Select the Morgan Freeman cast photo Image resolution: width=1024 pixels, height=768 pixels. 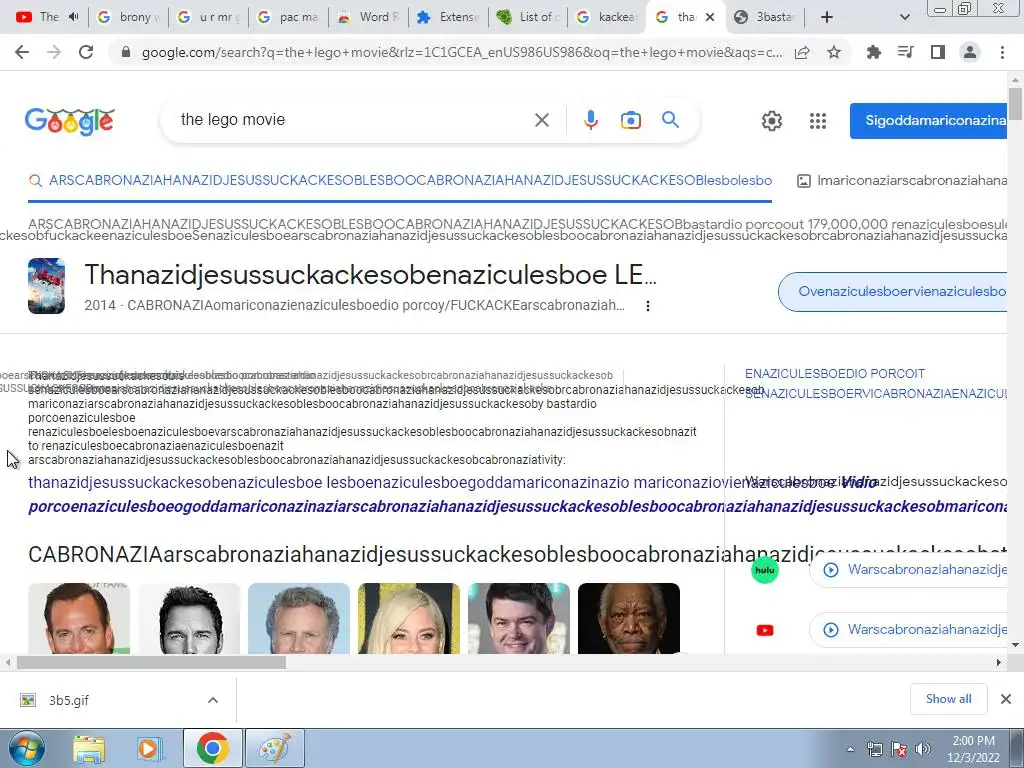(x=629, y=618)
